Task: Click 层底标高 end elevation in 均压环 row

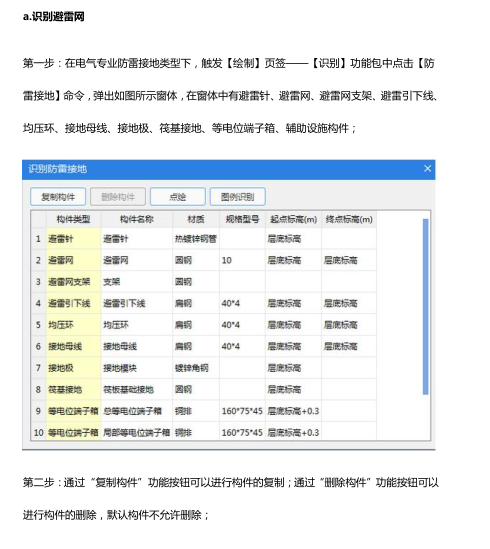Action: [349, 325]
